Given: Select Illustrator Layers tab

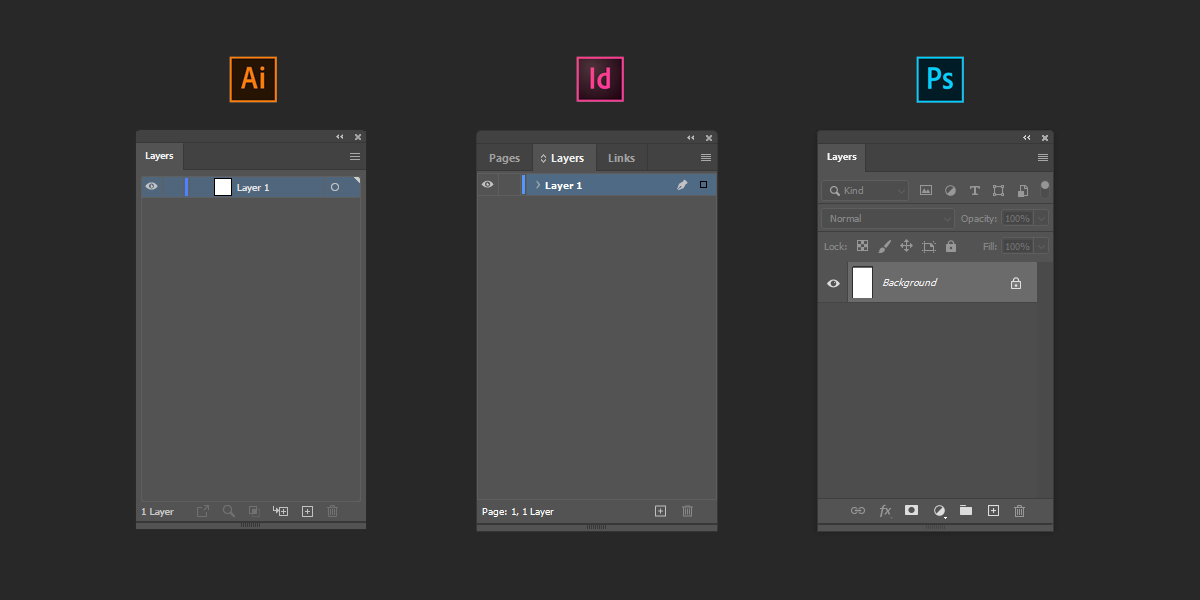Looking at the screenshot, I should coord(159,156).
